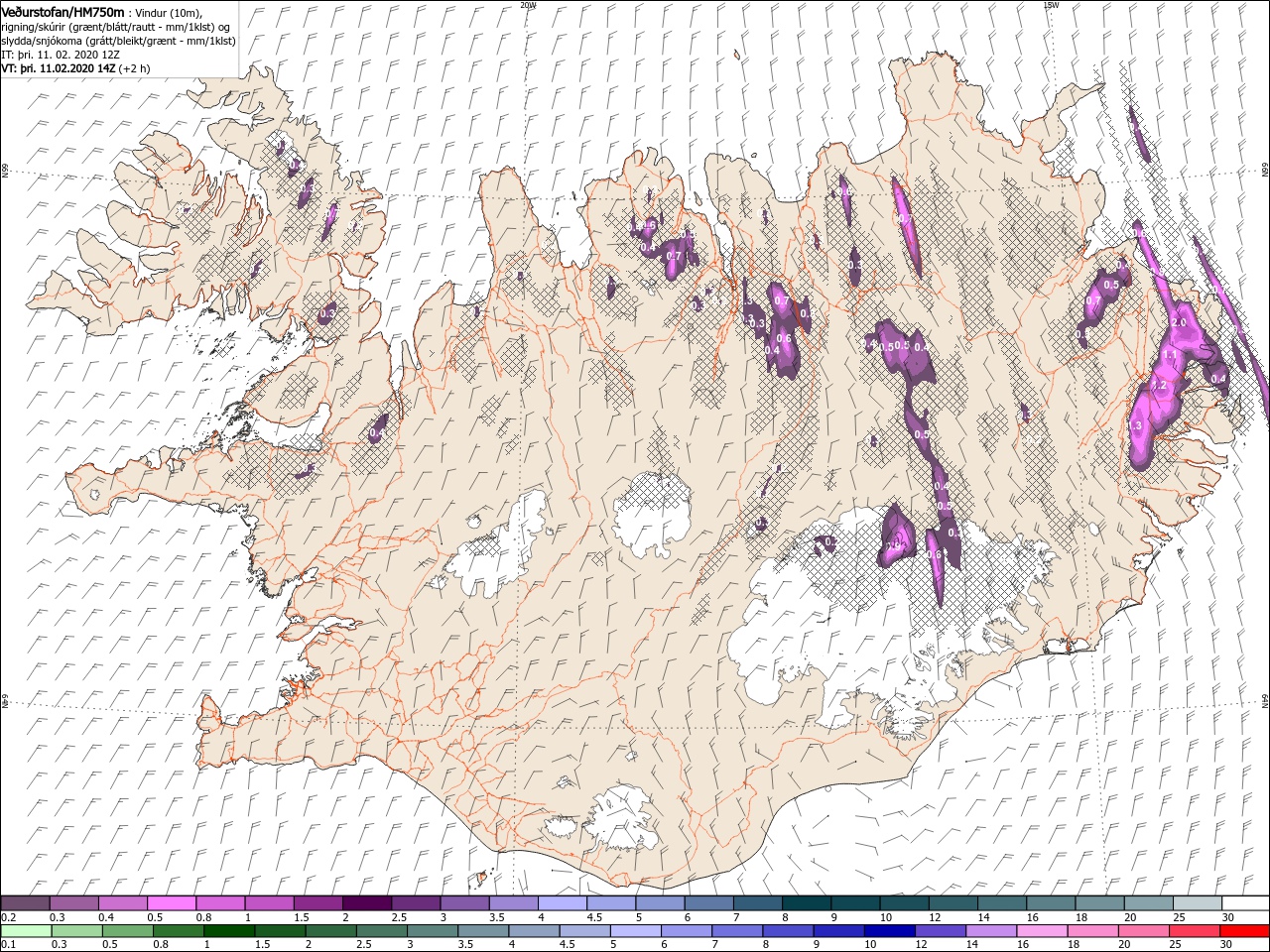Pick lower legend pale green swatch at 0.1
Viewport: 1270px width, 952px height.
[25, 931]
